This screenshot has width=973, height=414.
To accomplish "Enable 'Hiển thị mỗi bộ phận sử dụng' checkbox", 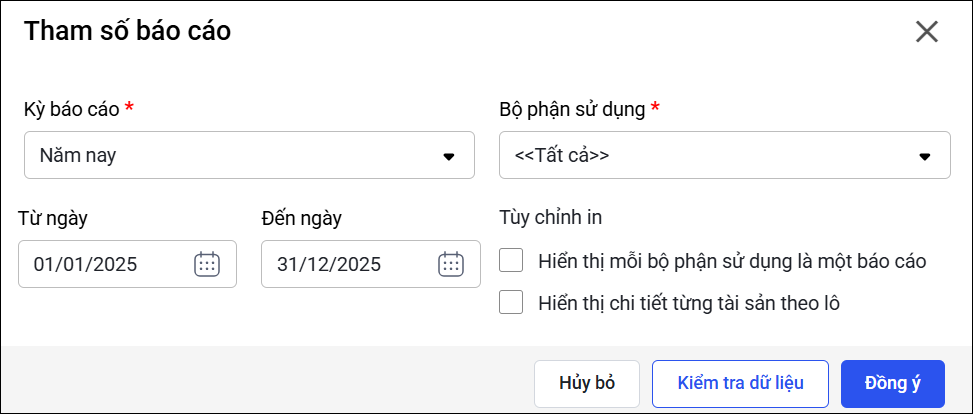I will (x=512, y=261).
